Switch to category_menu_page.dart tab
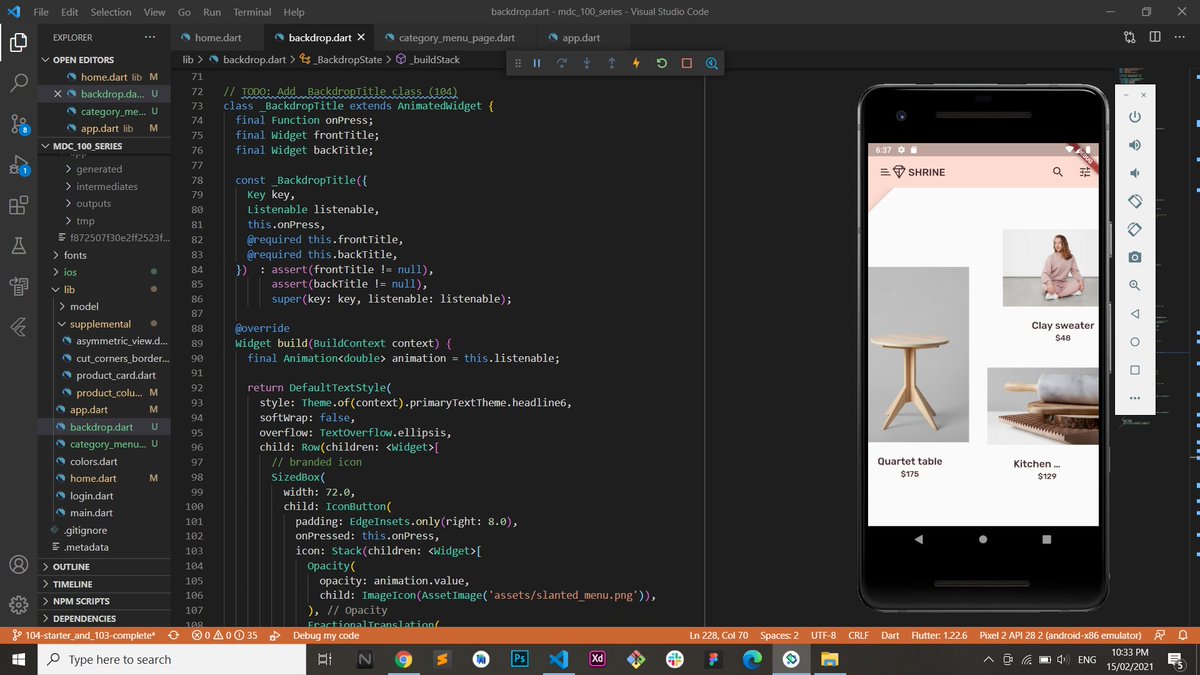Image resolution: width=1200 pixels, height=675 pixels. (x=456, y=38)
